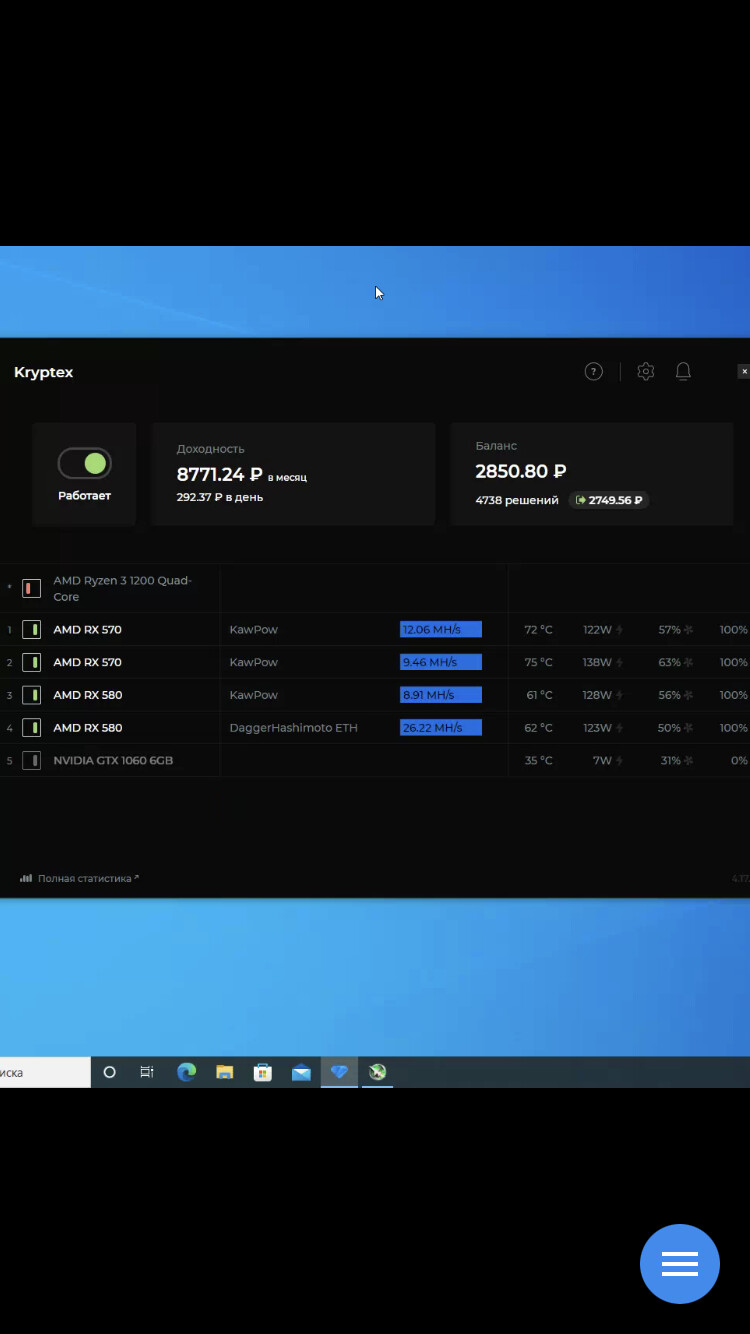The width and height of the screenshot is (750, 1334).
Task: Click the lightning icon beside 123W
Action: click(620, 728)
